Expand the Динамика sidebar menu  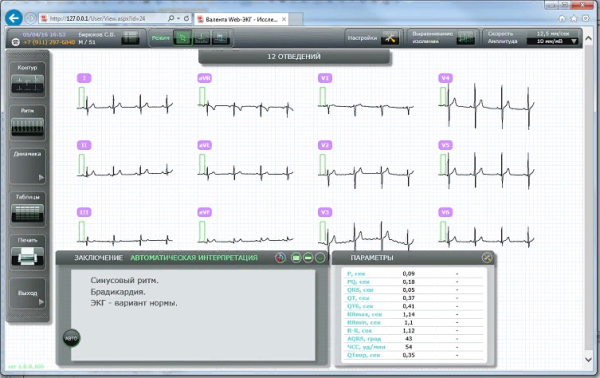(x=27, y=166)
